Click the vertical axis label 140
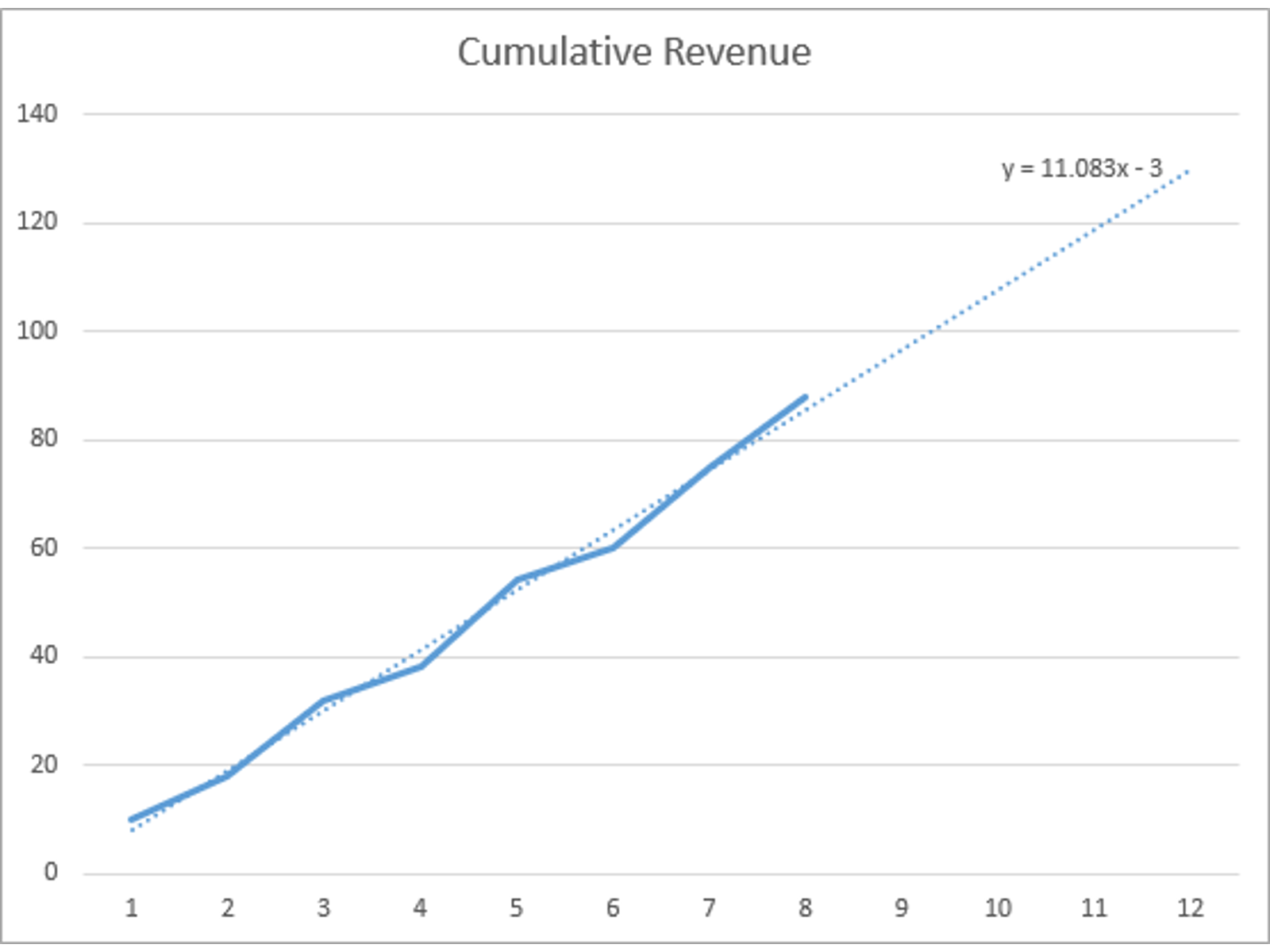This screenshot has height=952, width=1270. click(37, 113)
